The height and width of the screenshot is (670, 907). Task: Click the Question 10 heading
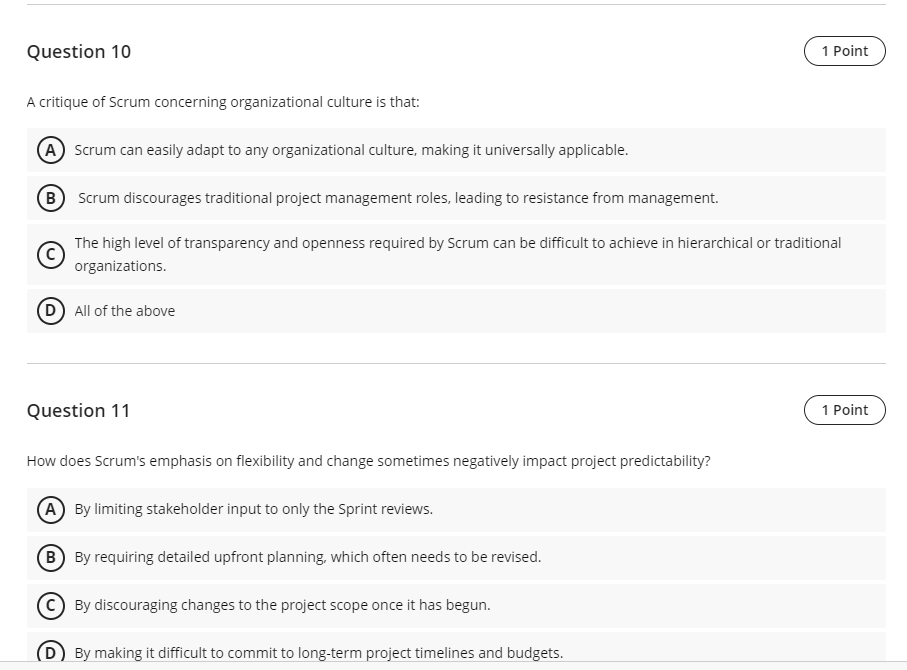tap(79, 51)
